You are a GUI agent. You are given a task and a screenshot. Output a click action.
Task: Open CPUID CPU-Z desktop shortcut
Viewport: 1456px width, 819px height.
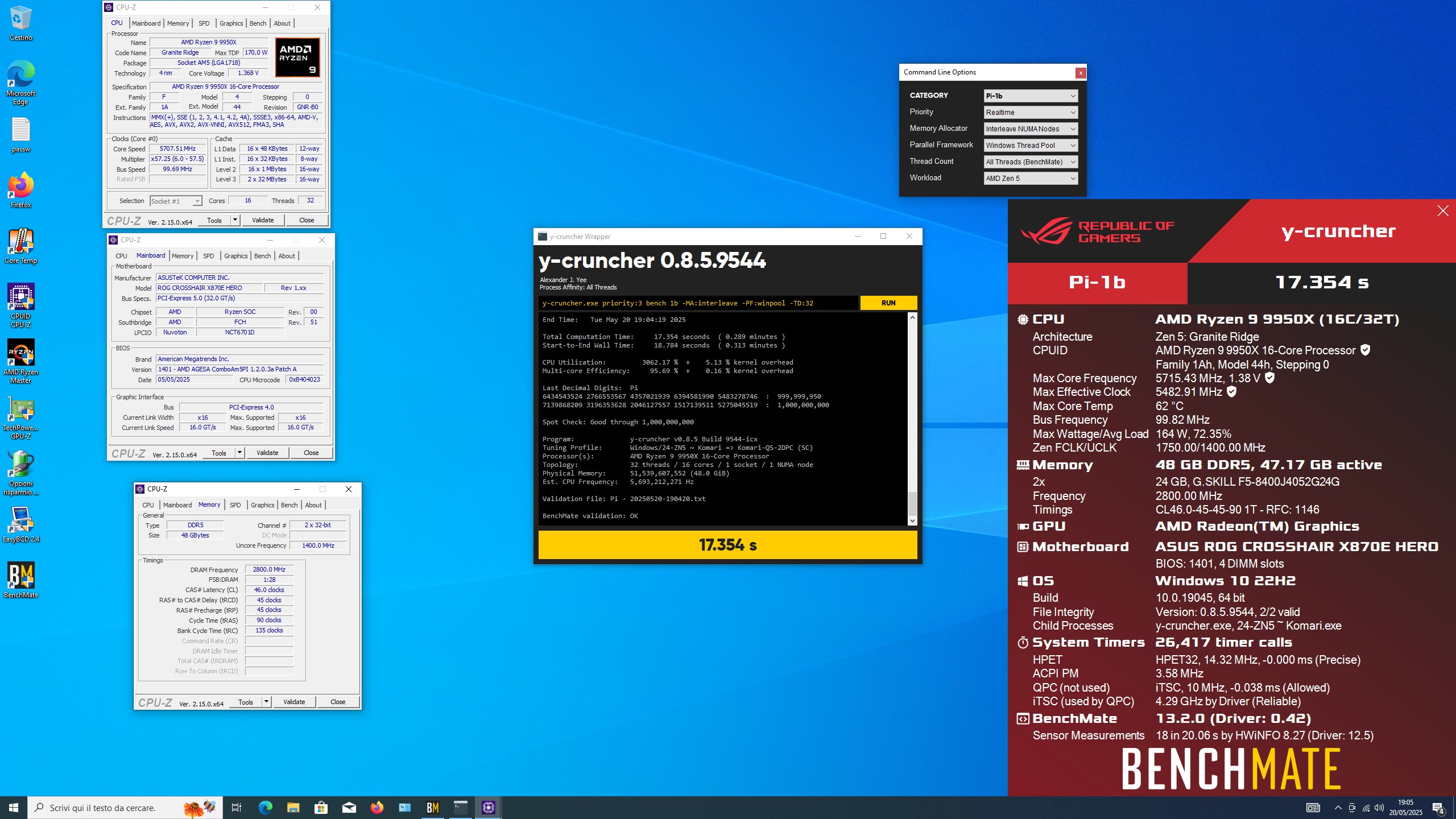point(20,306)
